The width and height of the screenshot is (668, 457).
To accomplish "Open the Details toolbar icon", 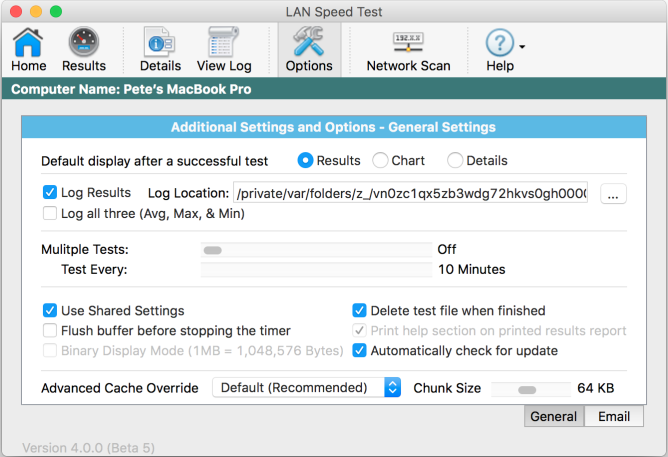I will (x=159, y=42).
